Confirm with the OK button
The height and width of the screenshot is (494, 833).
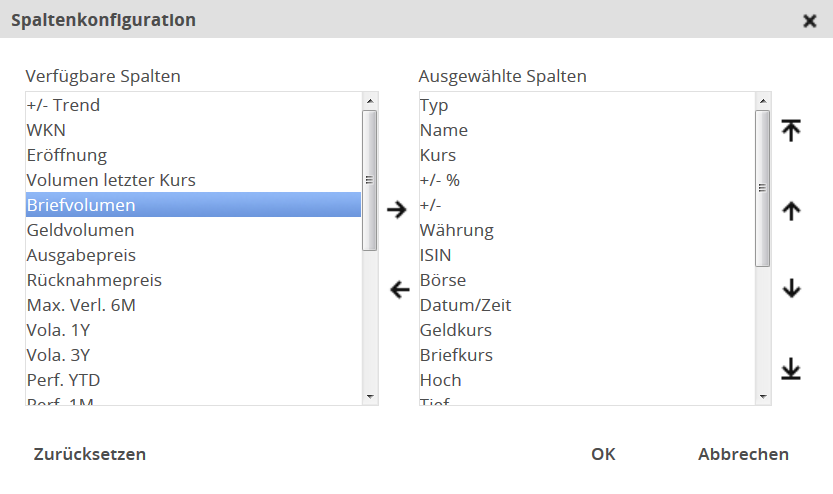603,454
